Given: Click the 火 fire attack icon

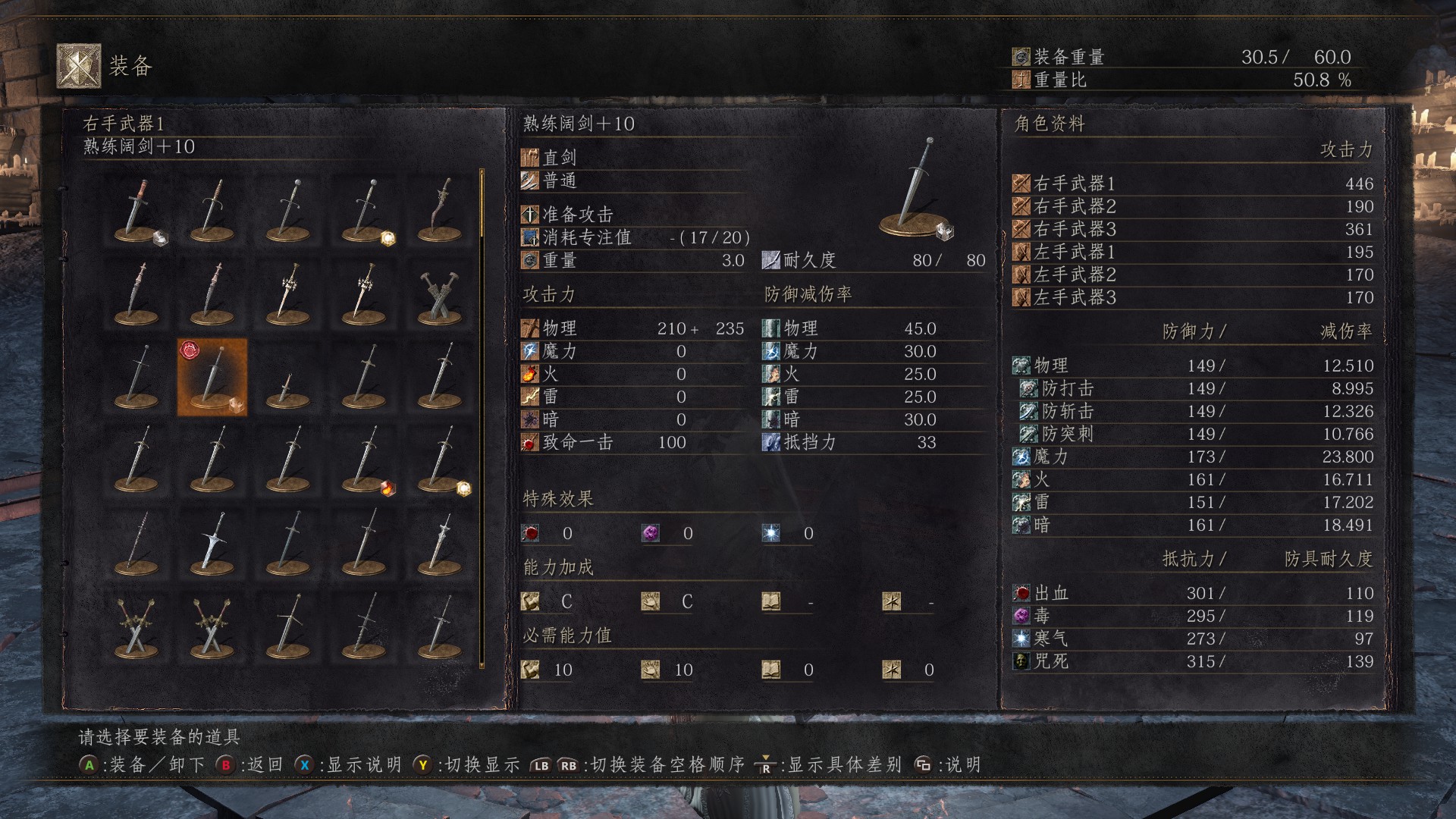Looking at the screenshot, I should [529, 374].
